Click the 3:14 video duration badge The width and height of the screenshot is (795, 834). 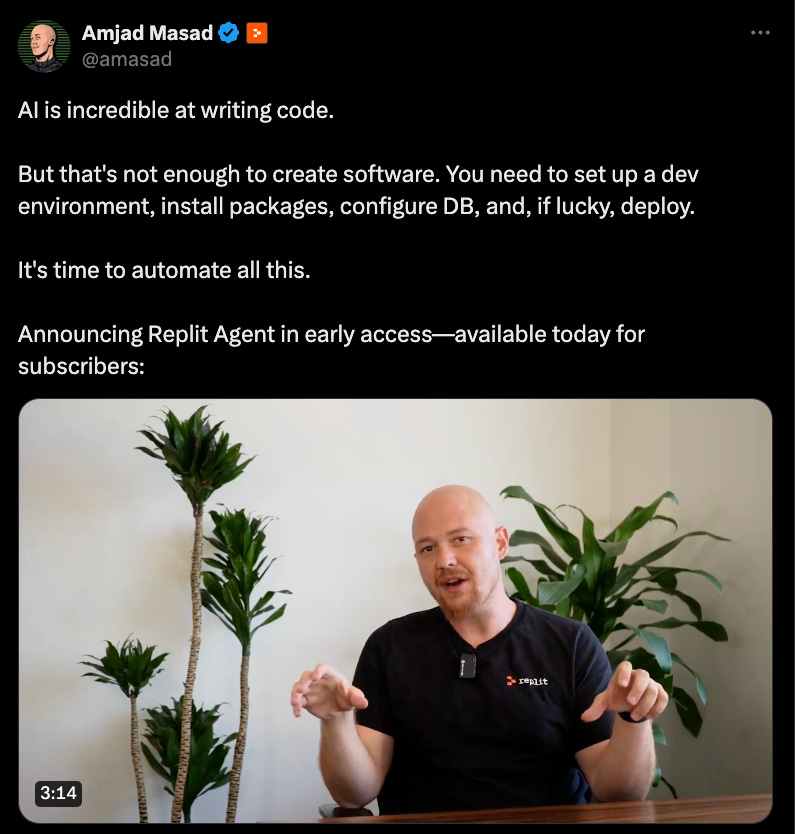pyautogui.click(x=58, y=793)
